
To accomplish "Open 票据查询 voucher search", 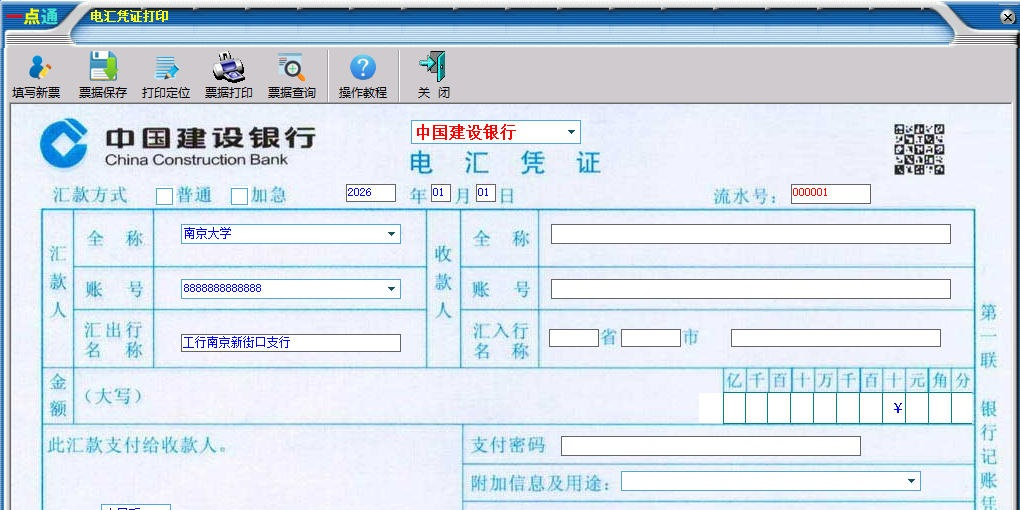I will [x=292, y=75].
